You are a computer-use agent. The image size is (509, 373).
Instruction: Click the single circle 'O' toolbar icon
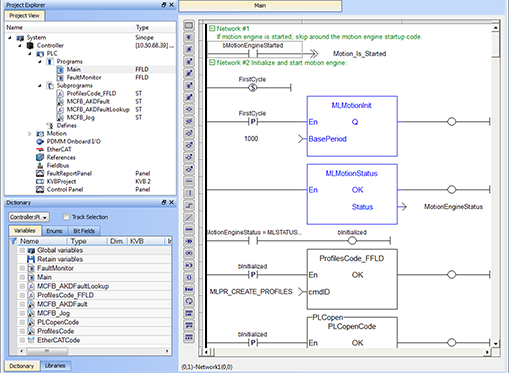point(189,277)
